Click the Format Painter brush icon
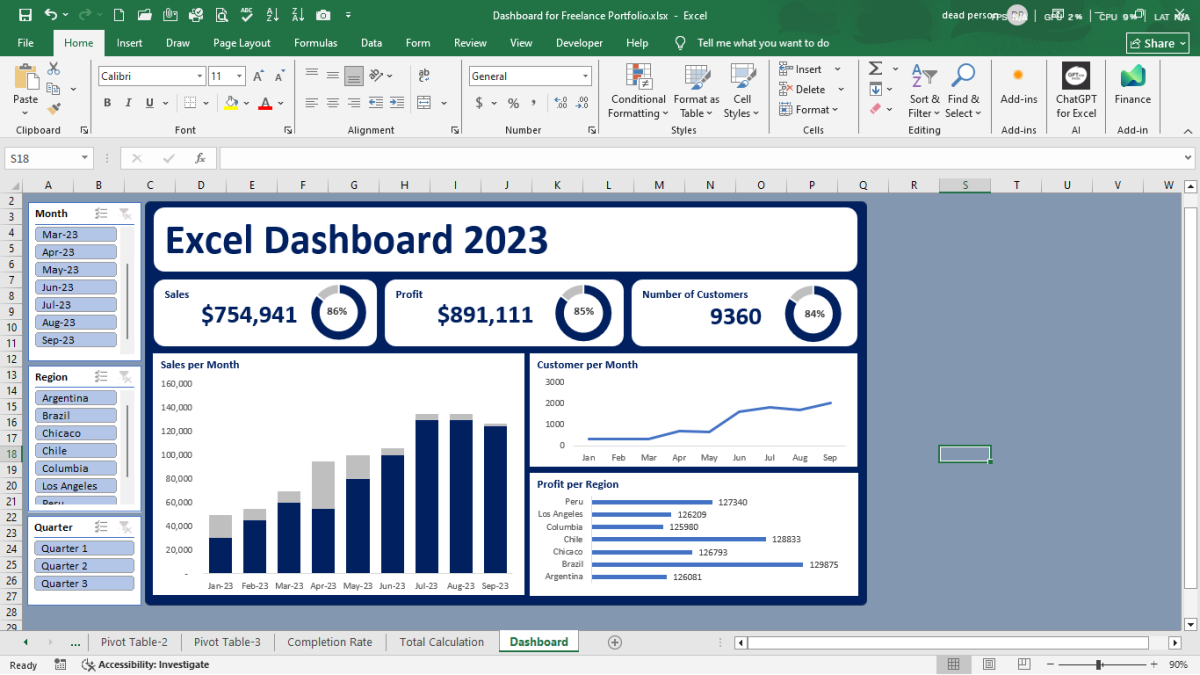This screenshot has width=1200, height=675. 53,108
